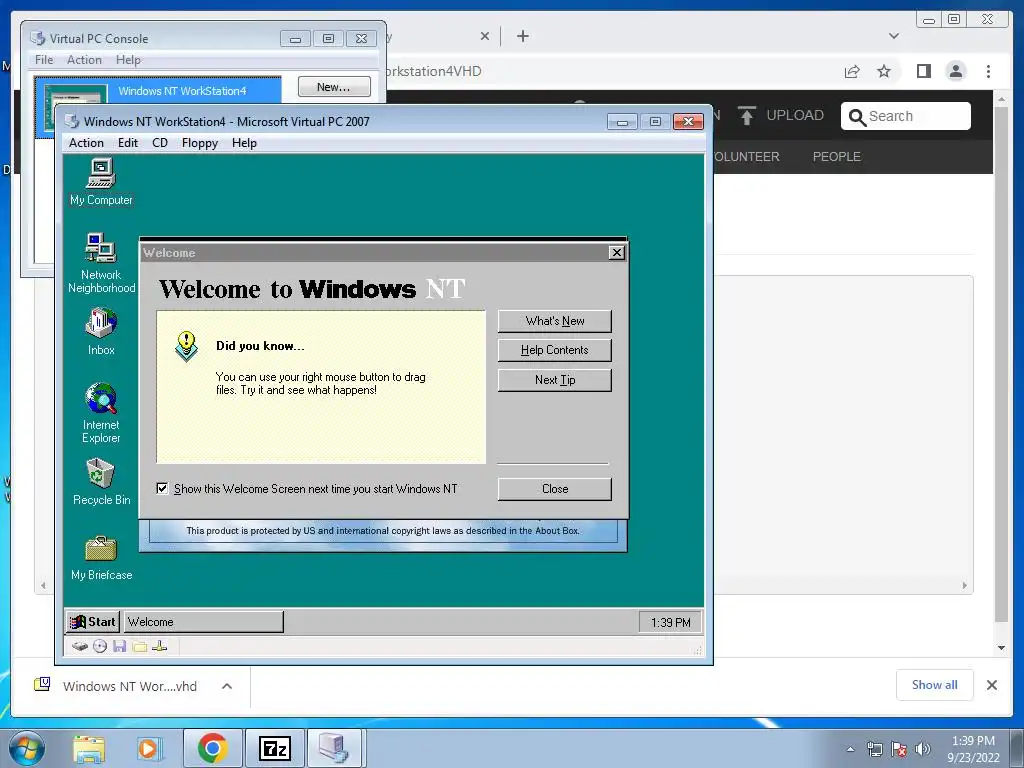This screenshot has height=768, width=1024.
Task: Click the NT Start button
Action: 93,622
